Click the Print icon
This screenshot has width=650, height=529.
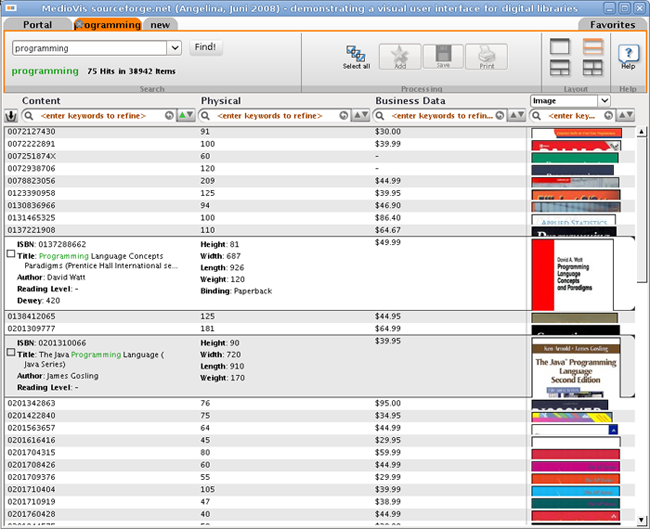pos(486,56)
